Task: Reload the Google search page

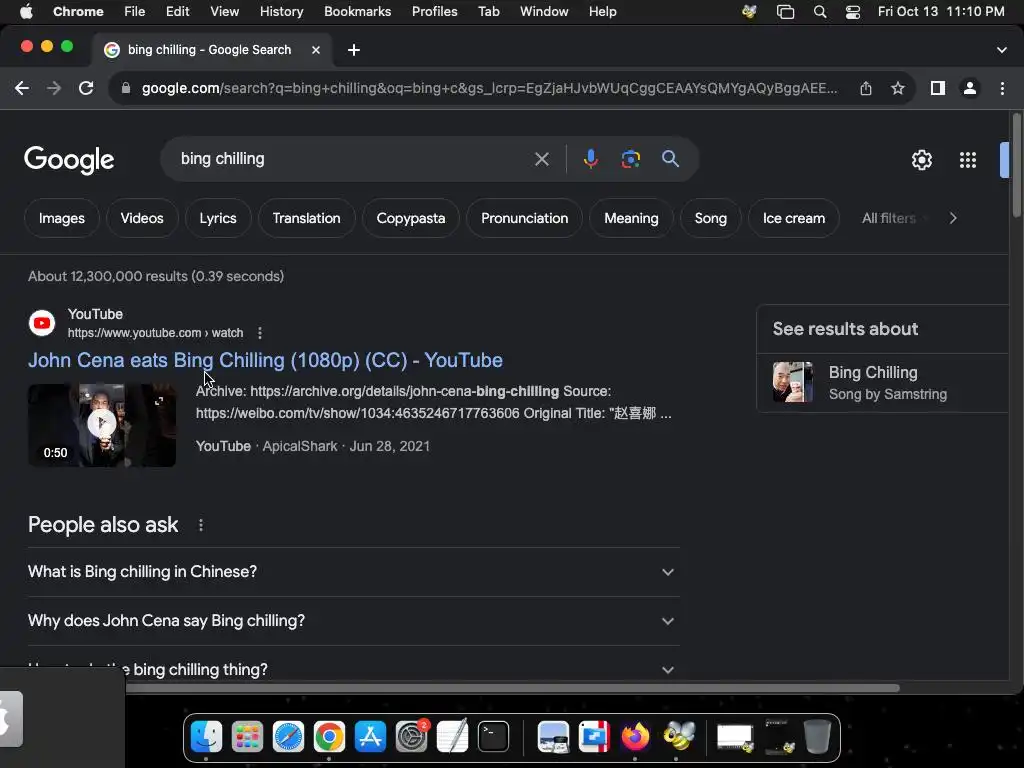Action: tap(86, 88)
